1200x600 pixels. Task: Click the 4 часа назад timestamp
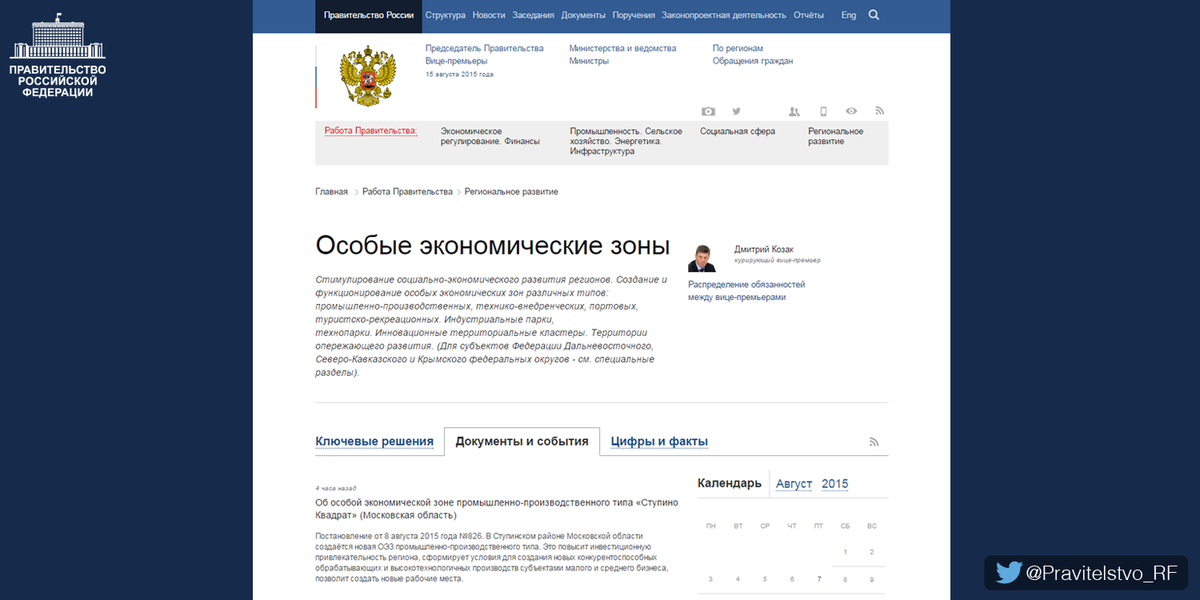(x=336, y=488)
